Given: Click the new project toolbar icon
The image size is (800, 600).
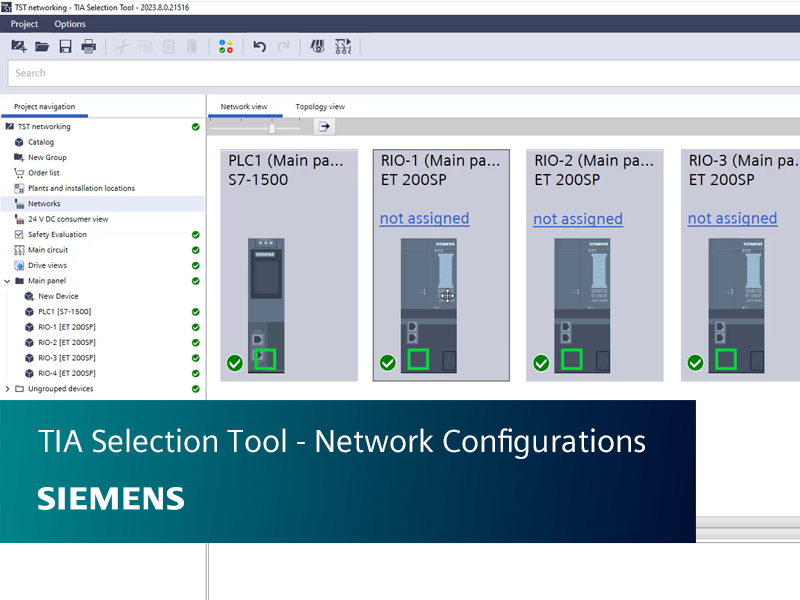Looking at the screenshot, I should click(x=18, y=46).
